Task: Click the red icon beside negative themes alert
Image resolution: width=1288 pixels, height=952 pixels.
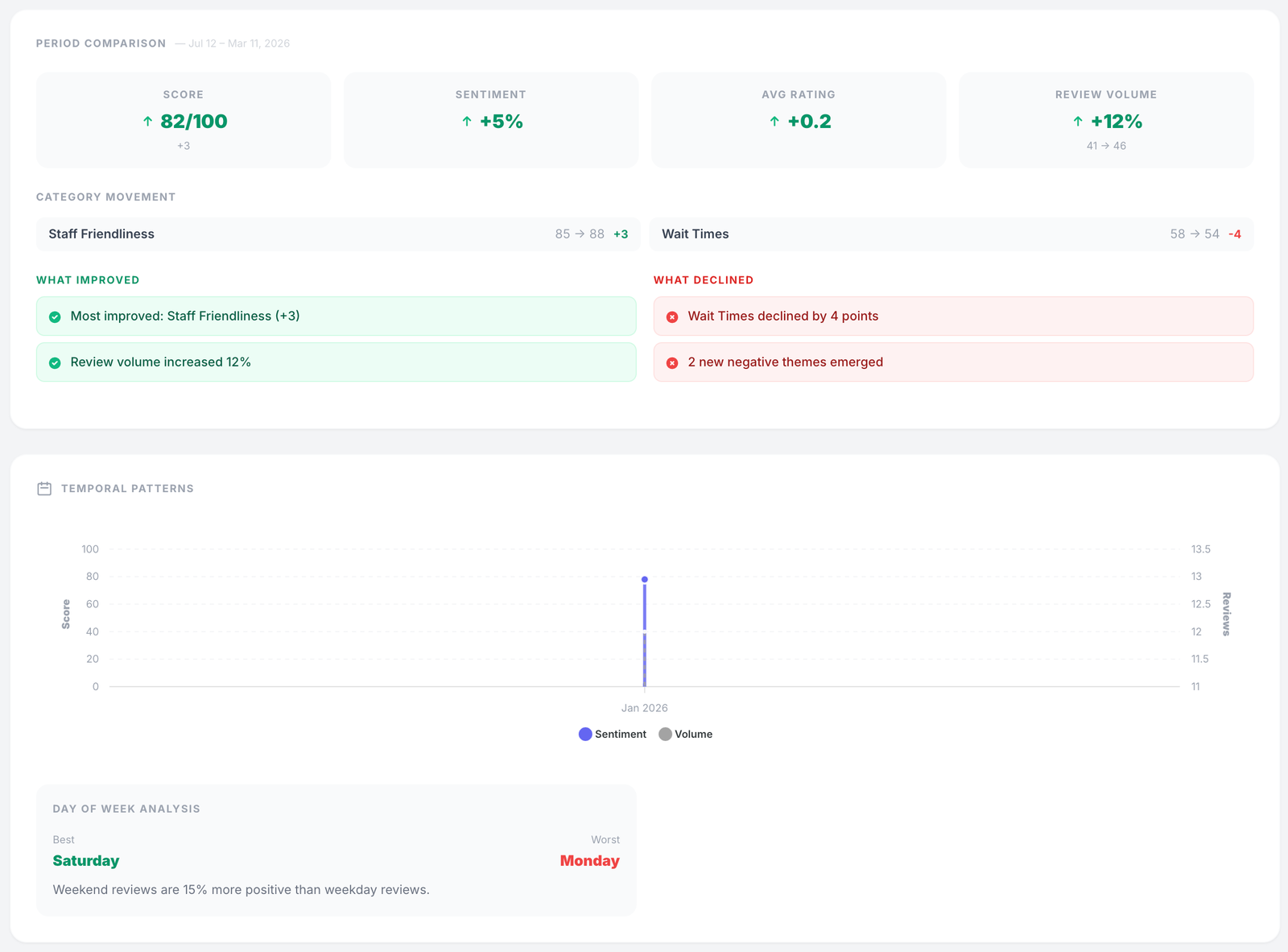Action: (672, 362)
